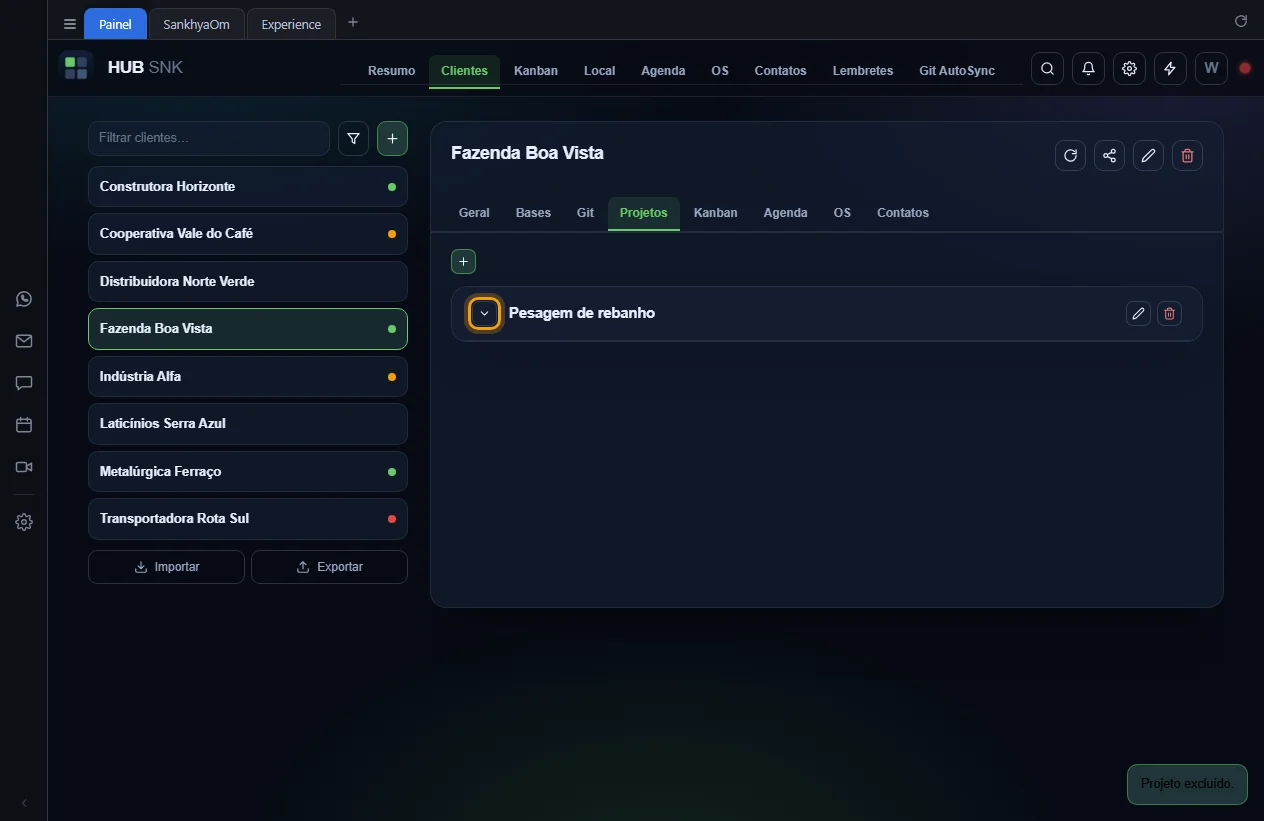Open the mail envelope icon in sidebar
Screen dimensions: 1264x821
pyautogui.click(x=24, y=341)
